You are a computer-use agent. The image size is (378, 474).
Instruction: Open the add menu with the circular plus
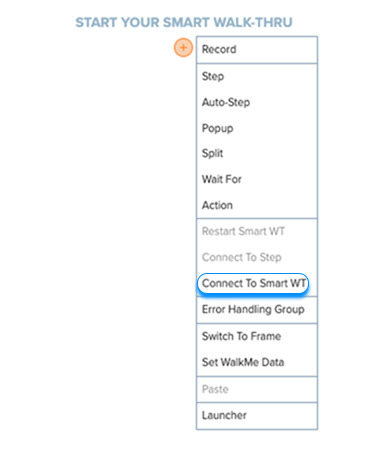click(x=183, y=48)
